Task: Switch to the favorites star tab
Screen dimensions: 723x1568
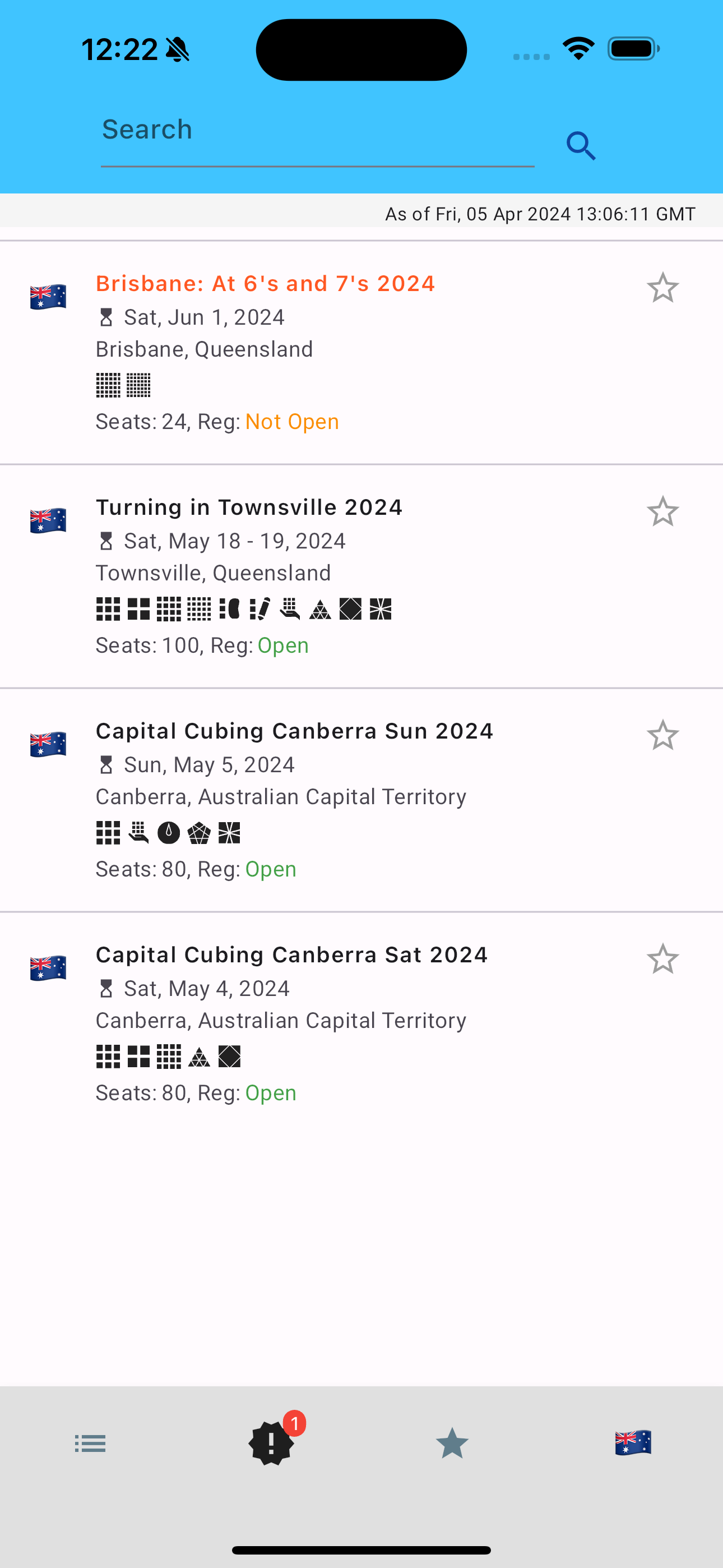Action: point(452,1443)
